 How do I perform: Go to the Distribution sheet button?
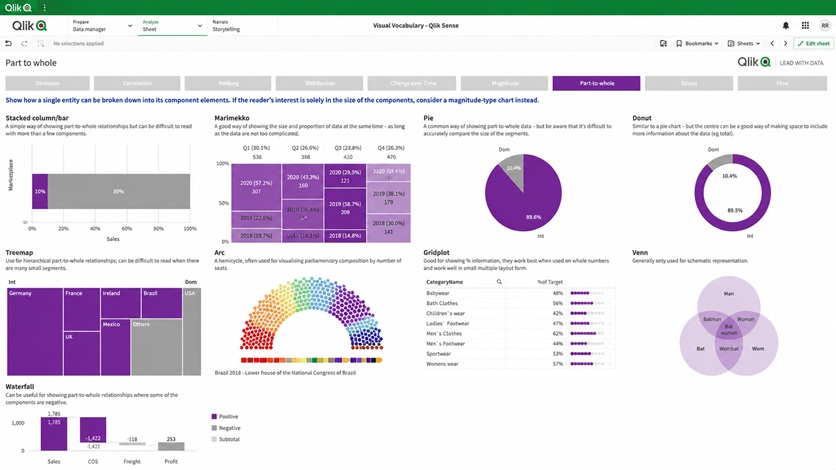click(x=319, y=83)
